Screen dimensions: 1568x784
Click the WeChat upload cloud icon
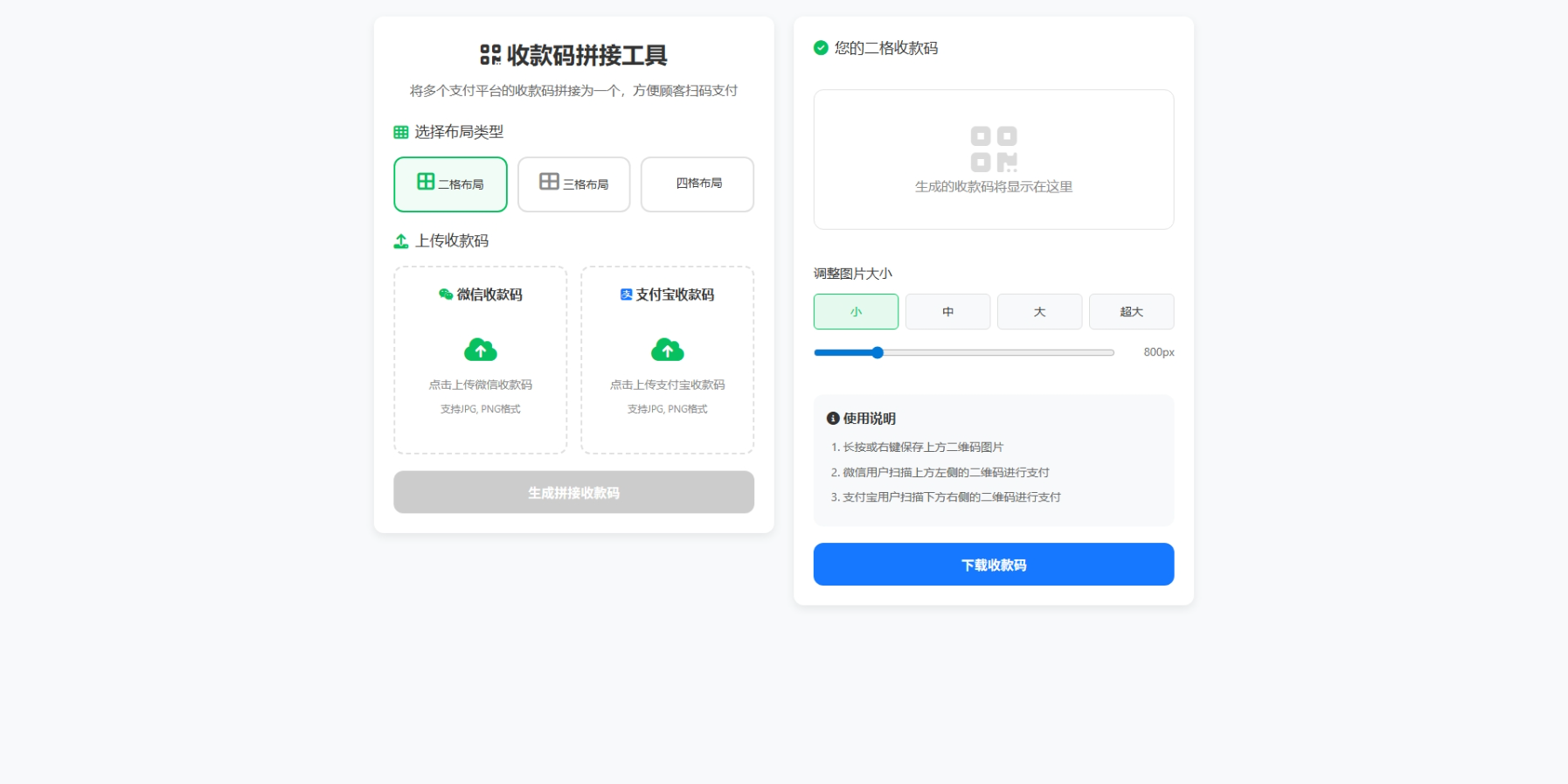pyautogui.click(x=481, y=350)
